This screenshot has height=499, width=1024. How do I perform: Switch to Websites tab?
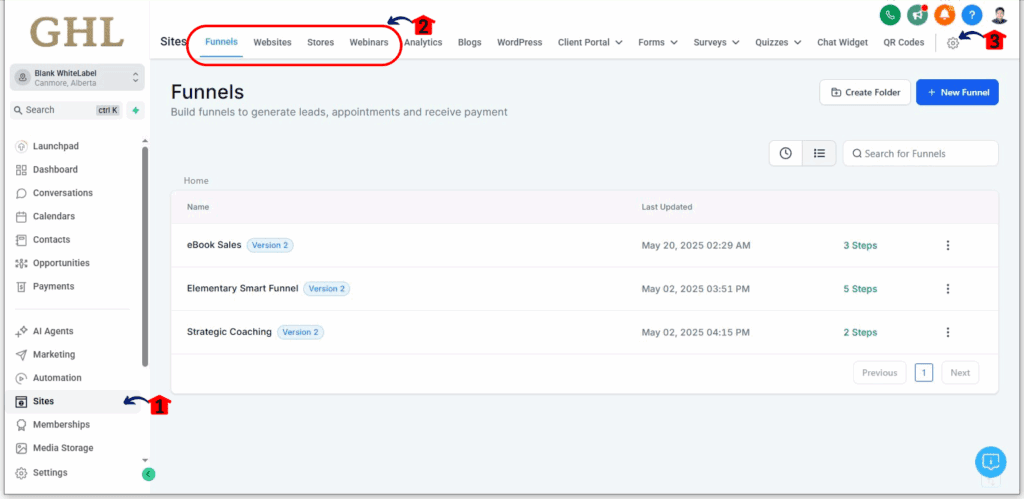point(272,42)
